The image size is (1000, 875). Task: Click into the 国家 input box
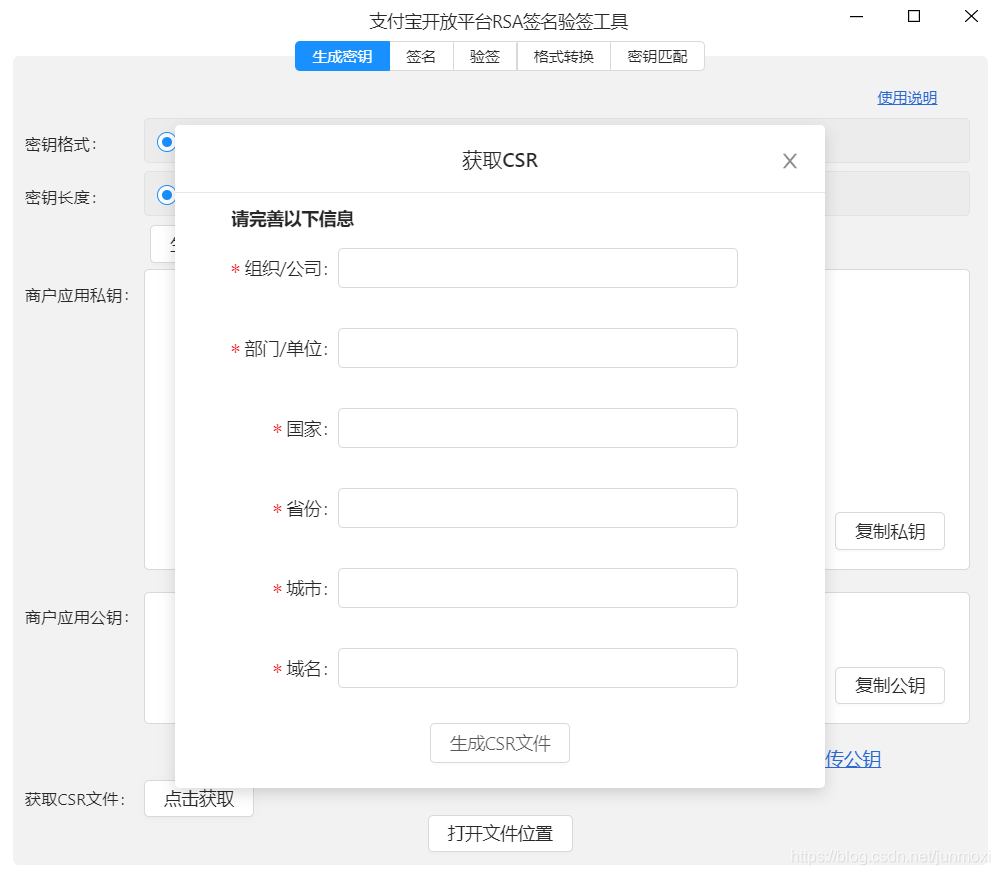pos(537,428)
